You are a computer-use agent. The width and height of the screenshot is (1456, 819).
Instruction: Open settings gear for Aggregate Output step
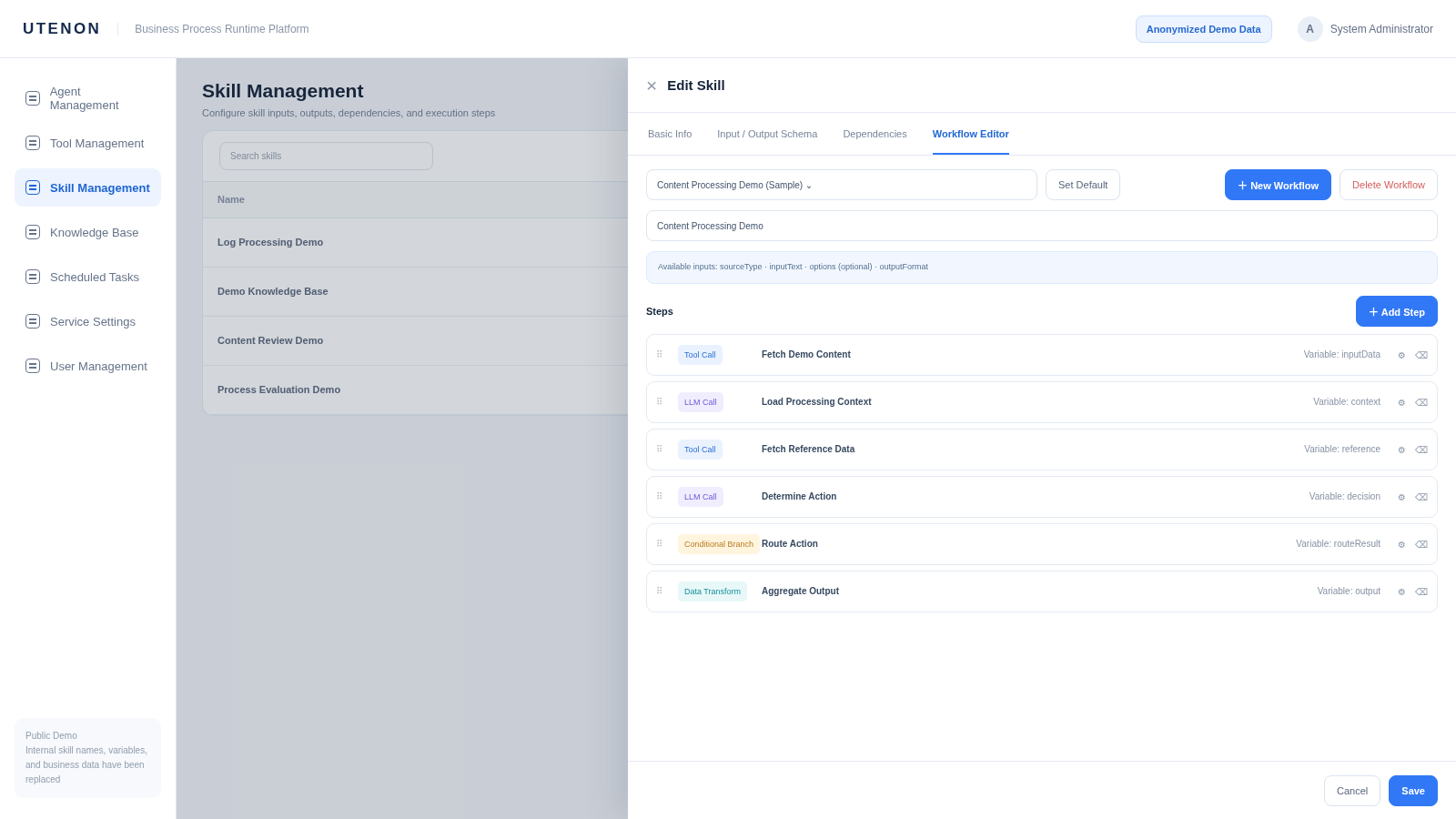click(1401, 592)
